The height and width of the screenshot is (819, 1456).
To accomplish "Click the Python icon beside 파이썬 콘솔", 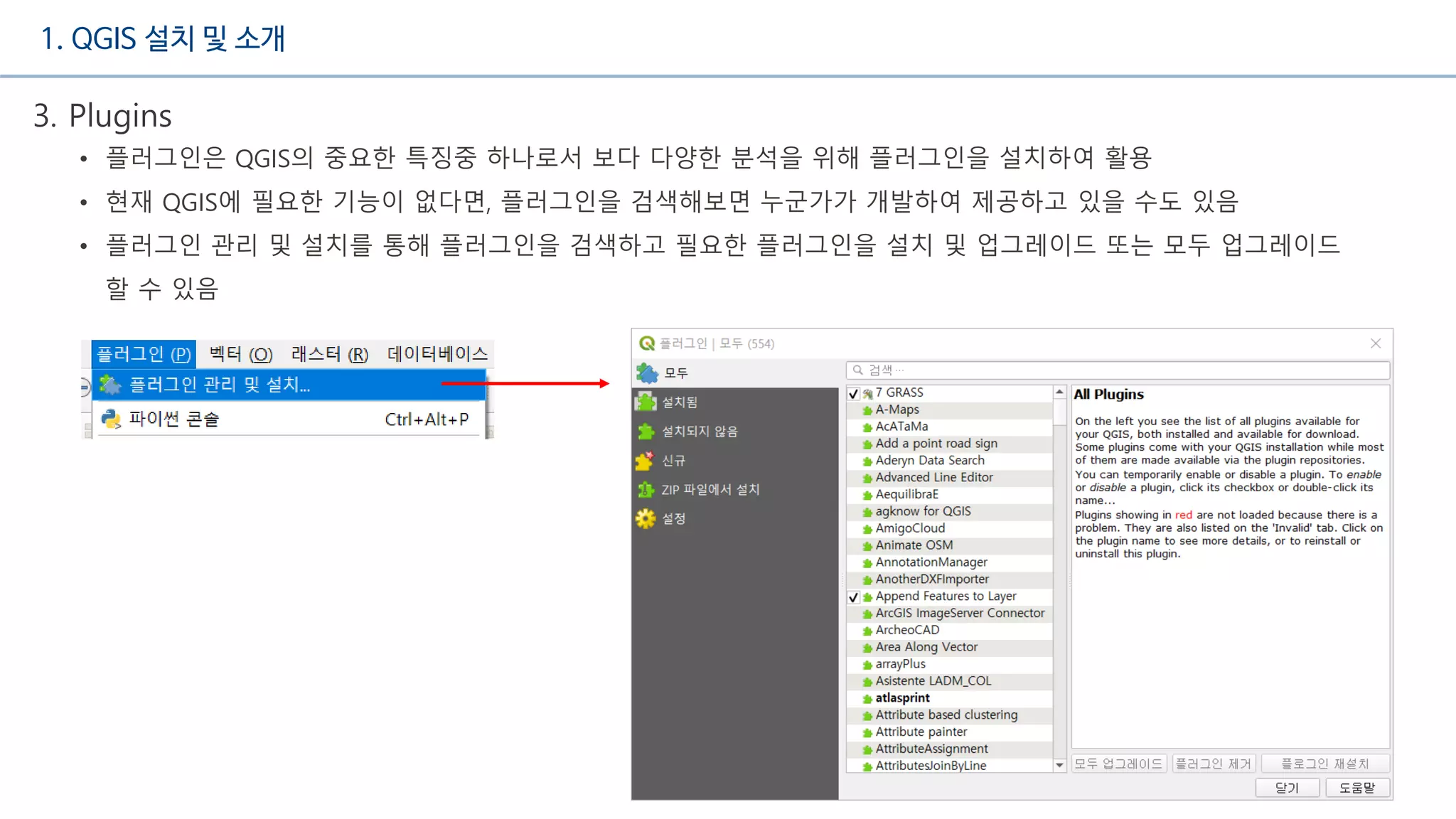I will 110,419.
